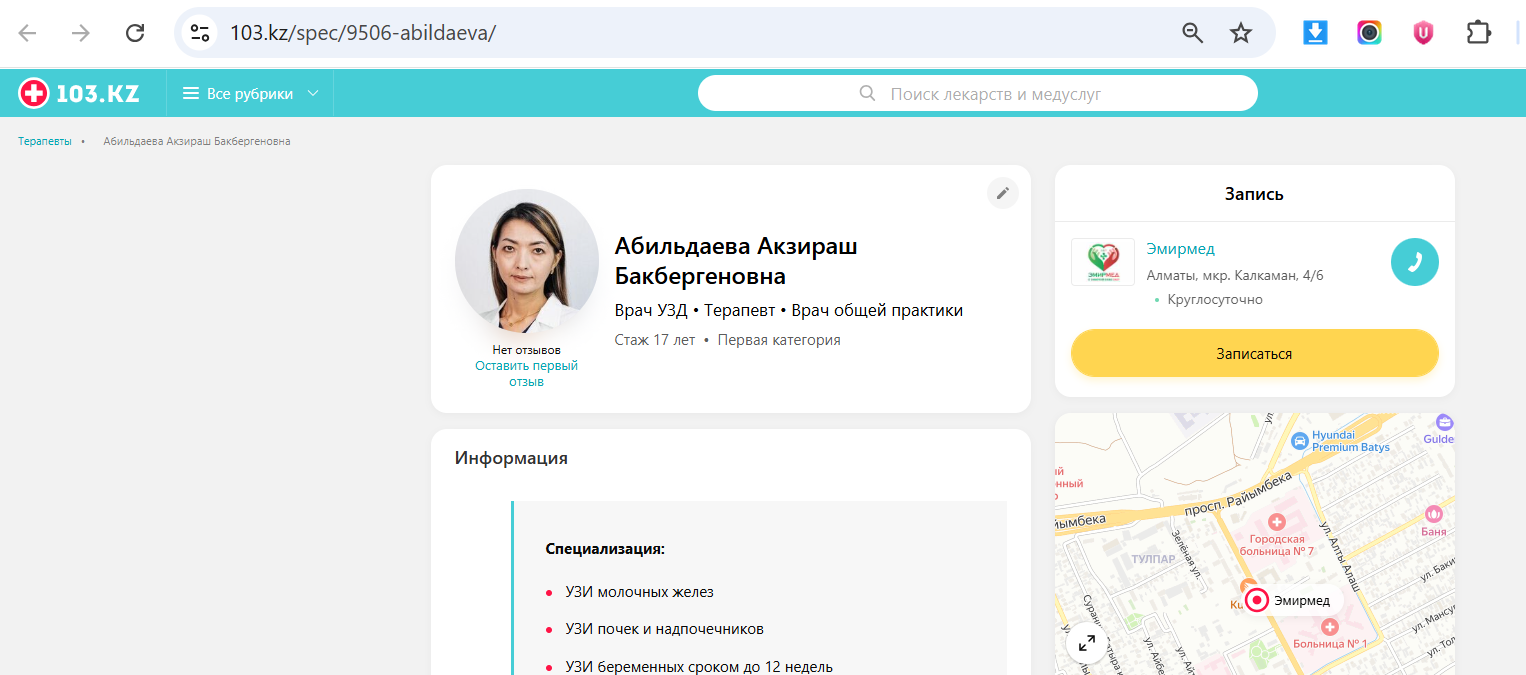Open the pink shield U extension
1526x675 pixels.
pos(1423,33)
